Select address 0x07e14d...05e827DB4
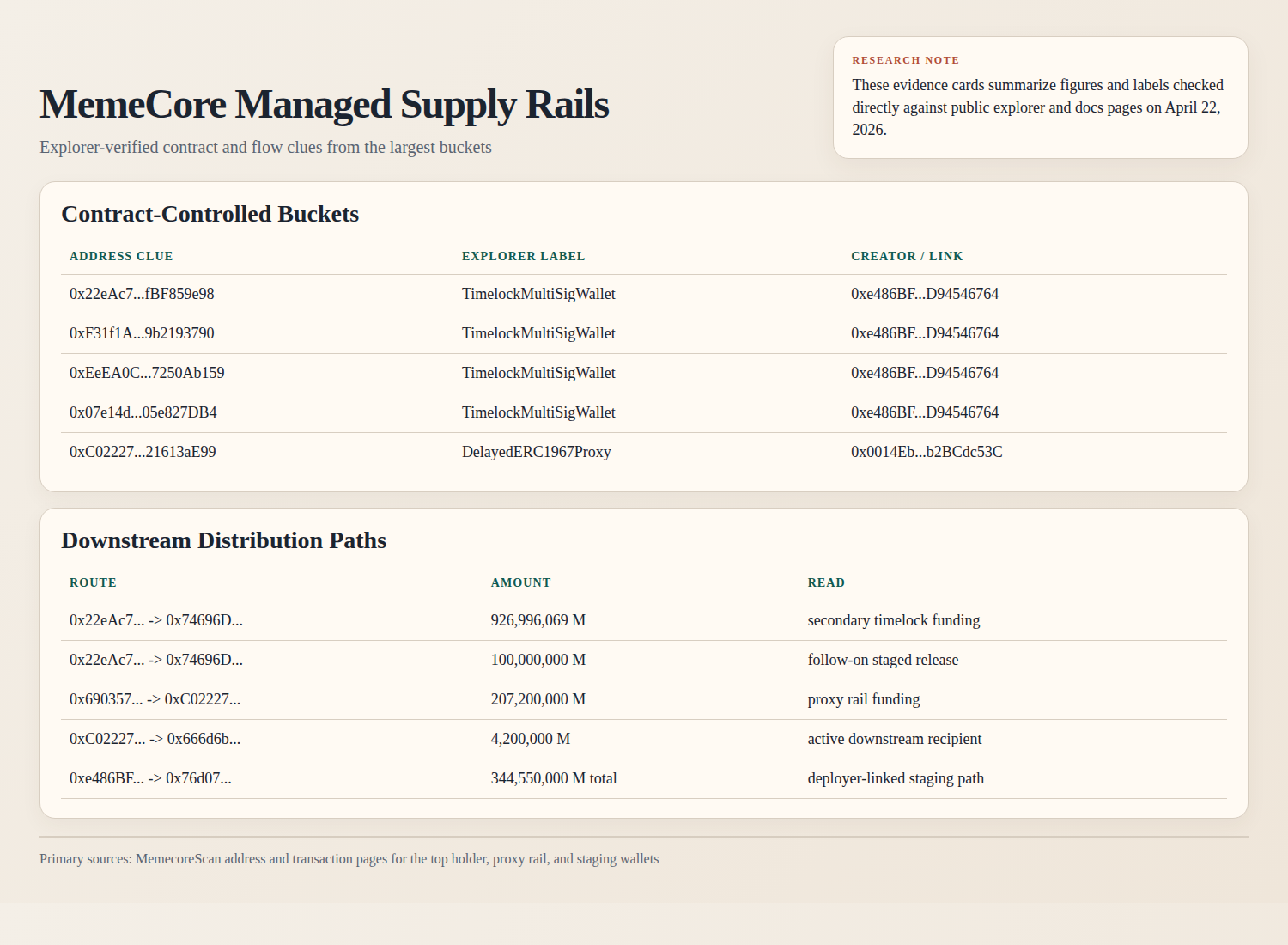The image size is (1288, 945). [x=143, y=412]
